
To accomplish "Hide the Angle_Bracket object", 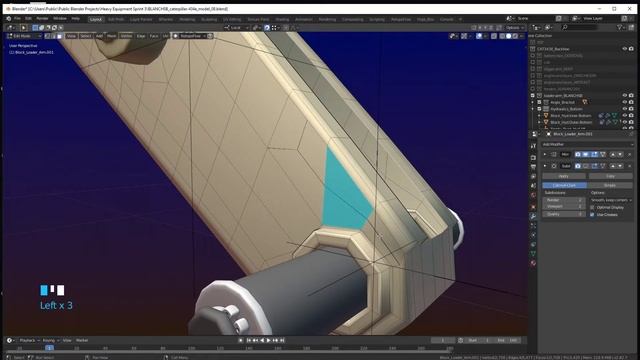I will (x=624, y=102).
